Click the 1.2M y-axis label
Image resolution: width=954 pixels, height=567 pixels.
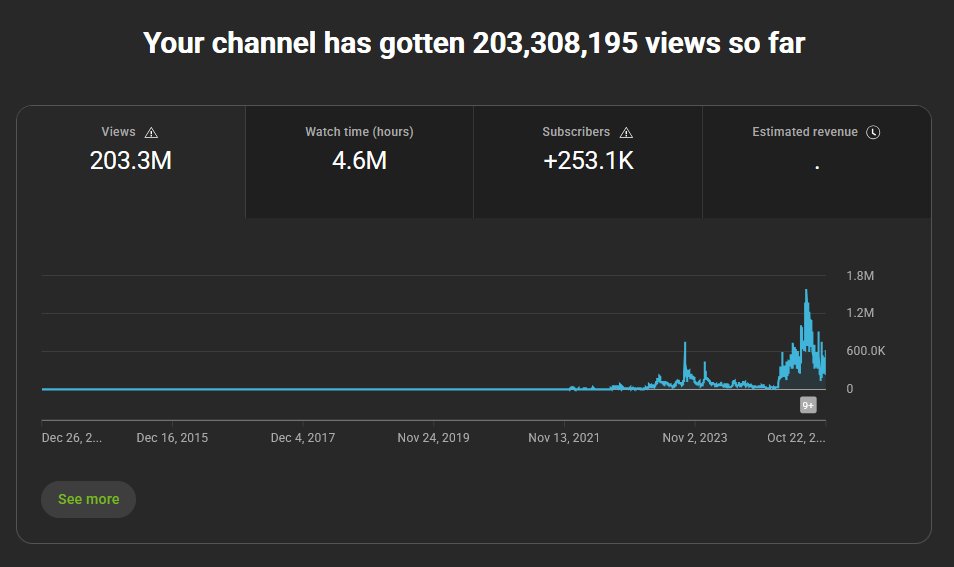point(860,313)
